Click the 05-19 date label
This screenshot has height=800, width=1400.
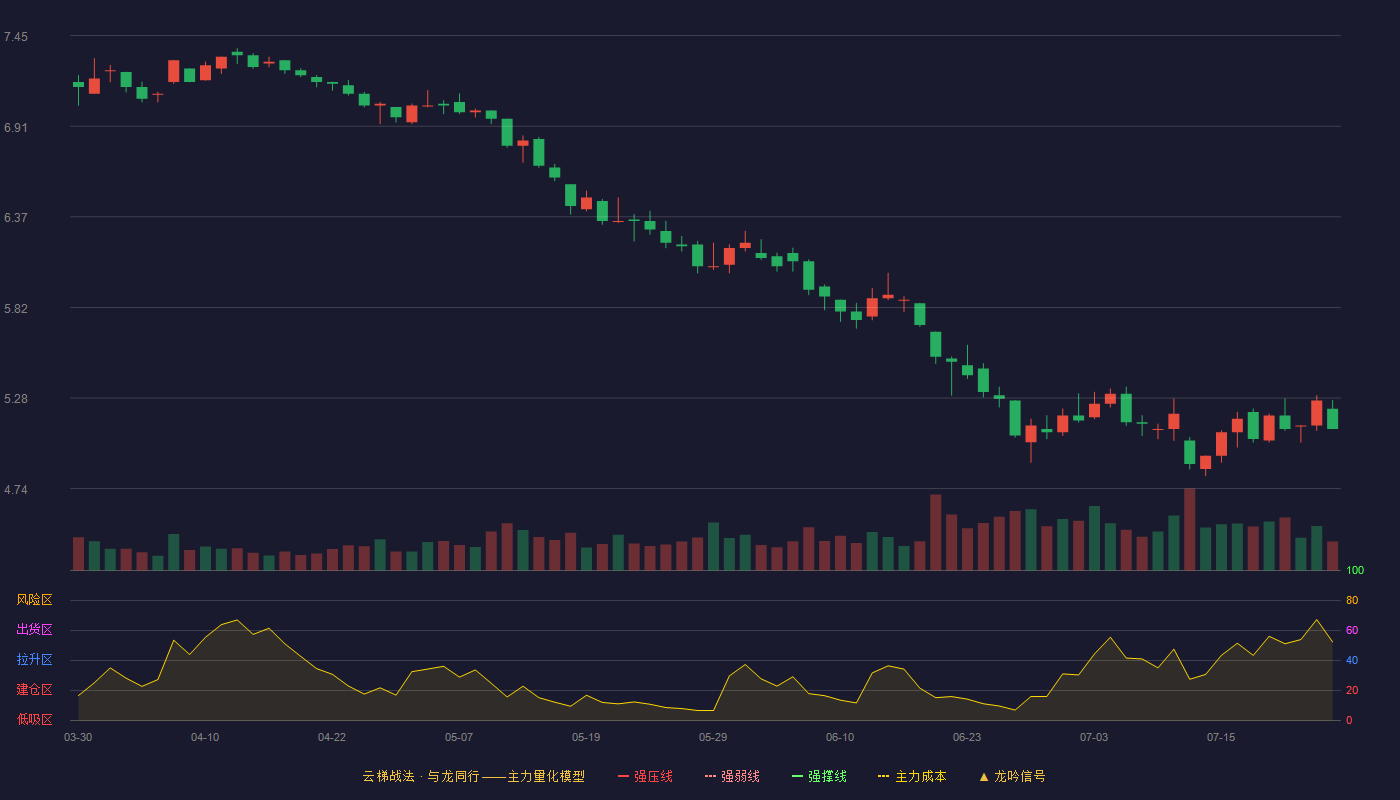click(586, 737)
